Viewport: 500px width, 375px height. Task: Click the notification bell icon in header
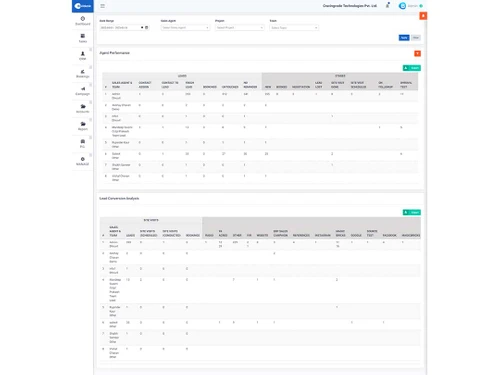388,6
